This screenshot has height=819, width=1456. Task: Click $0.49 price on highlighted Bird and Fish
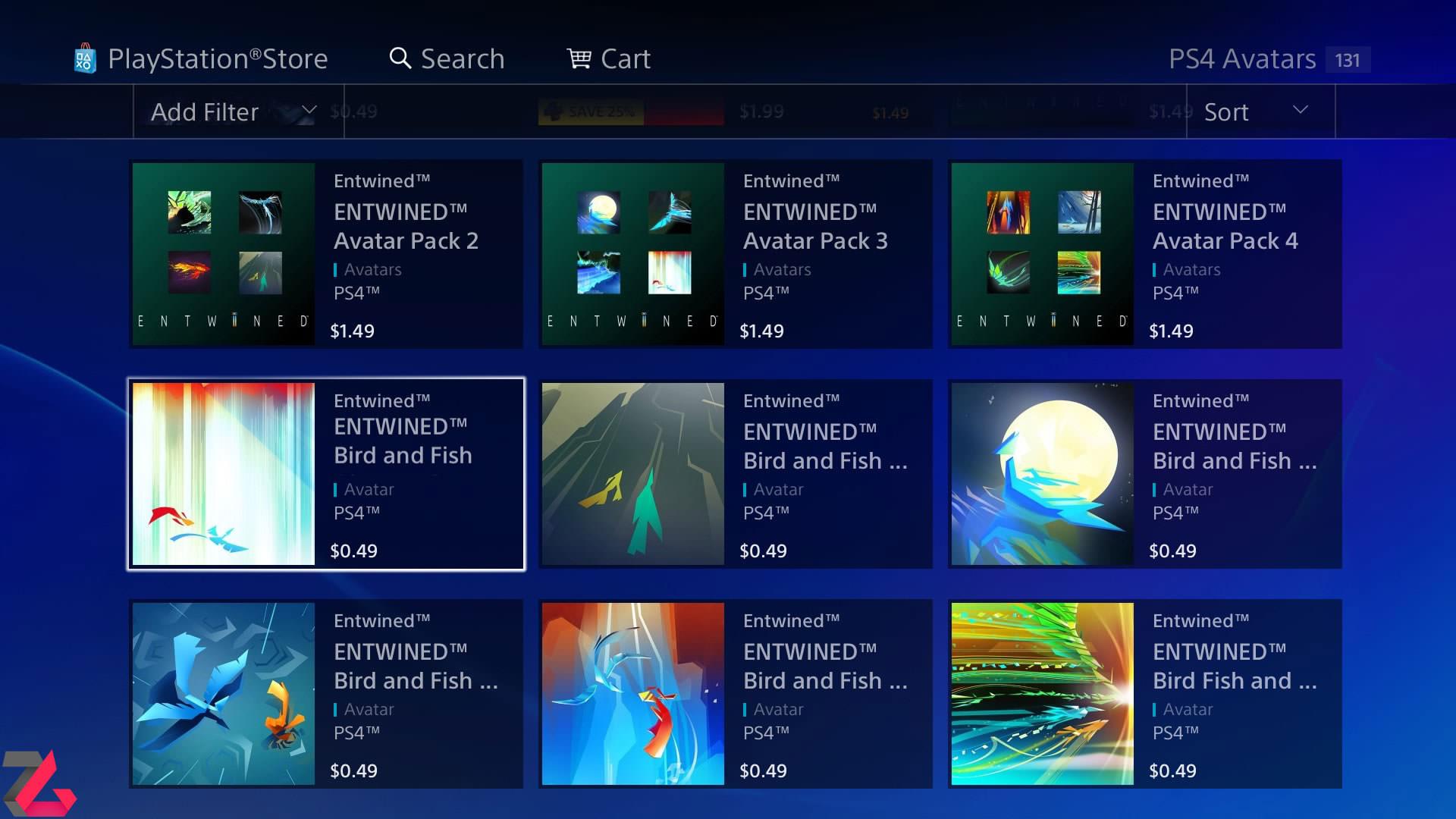354,551
